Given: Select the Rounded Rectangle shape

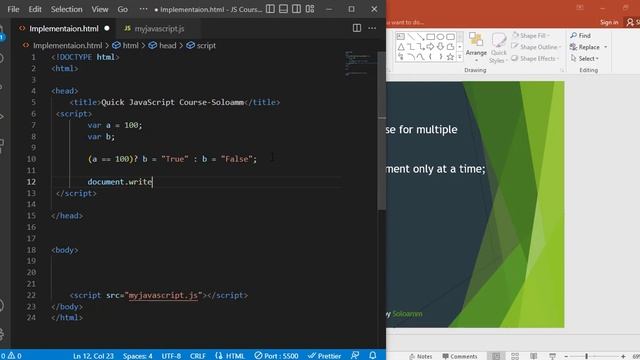Looking at the screenshot, I should coord(450,37).
